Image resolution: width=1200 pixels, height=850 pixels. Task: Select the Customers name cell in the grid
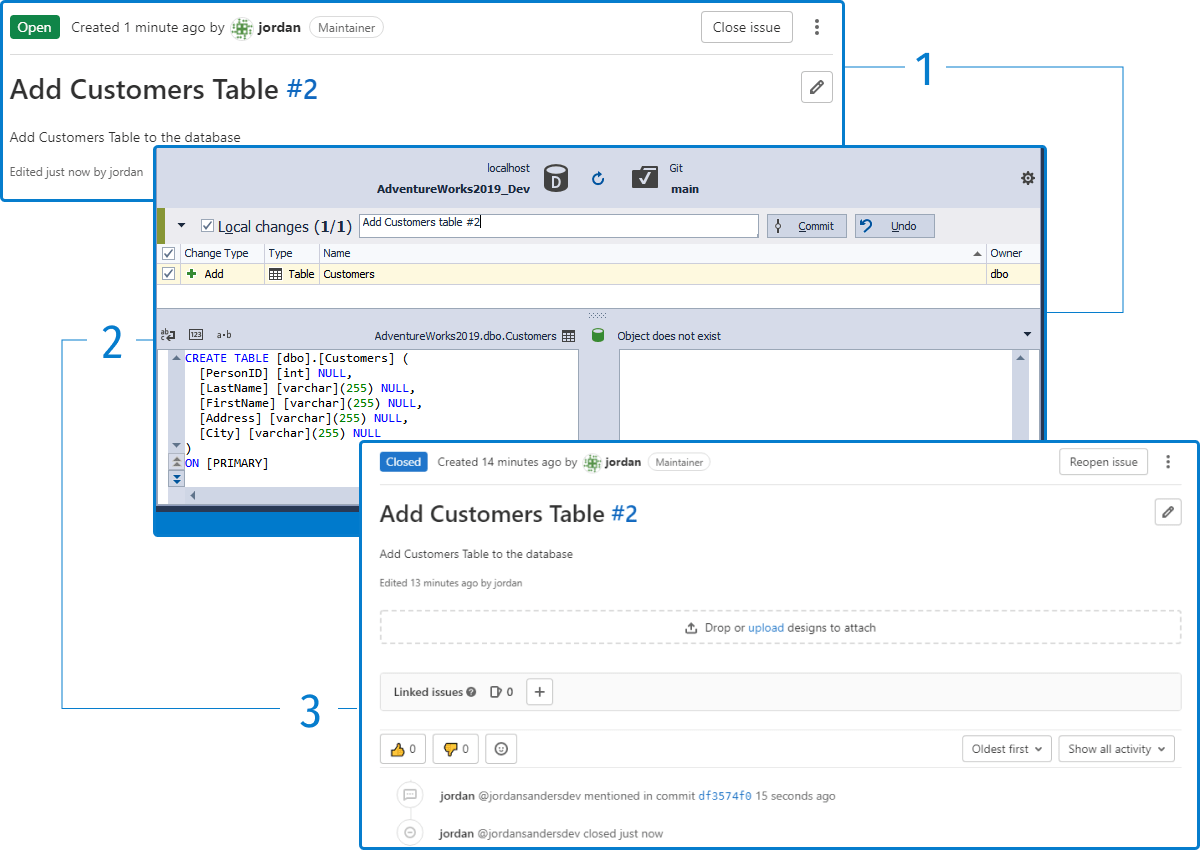tap(652, 273)
